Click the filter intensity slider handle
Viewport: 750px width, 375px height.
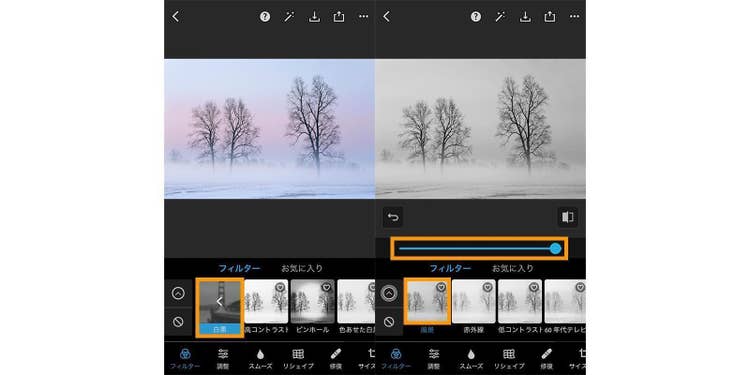click(555, 248)
